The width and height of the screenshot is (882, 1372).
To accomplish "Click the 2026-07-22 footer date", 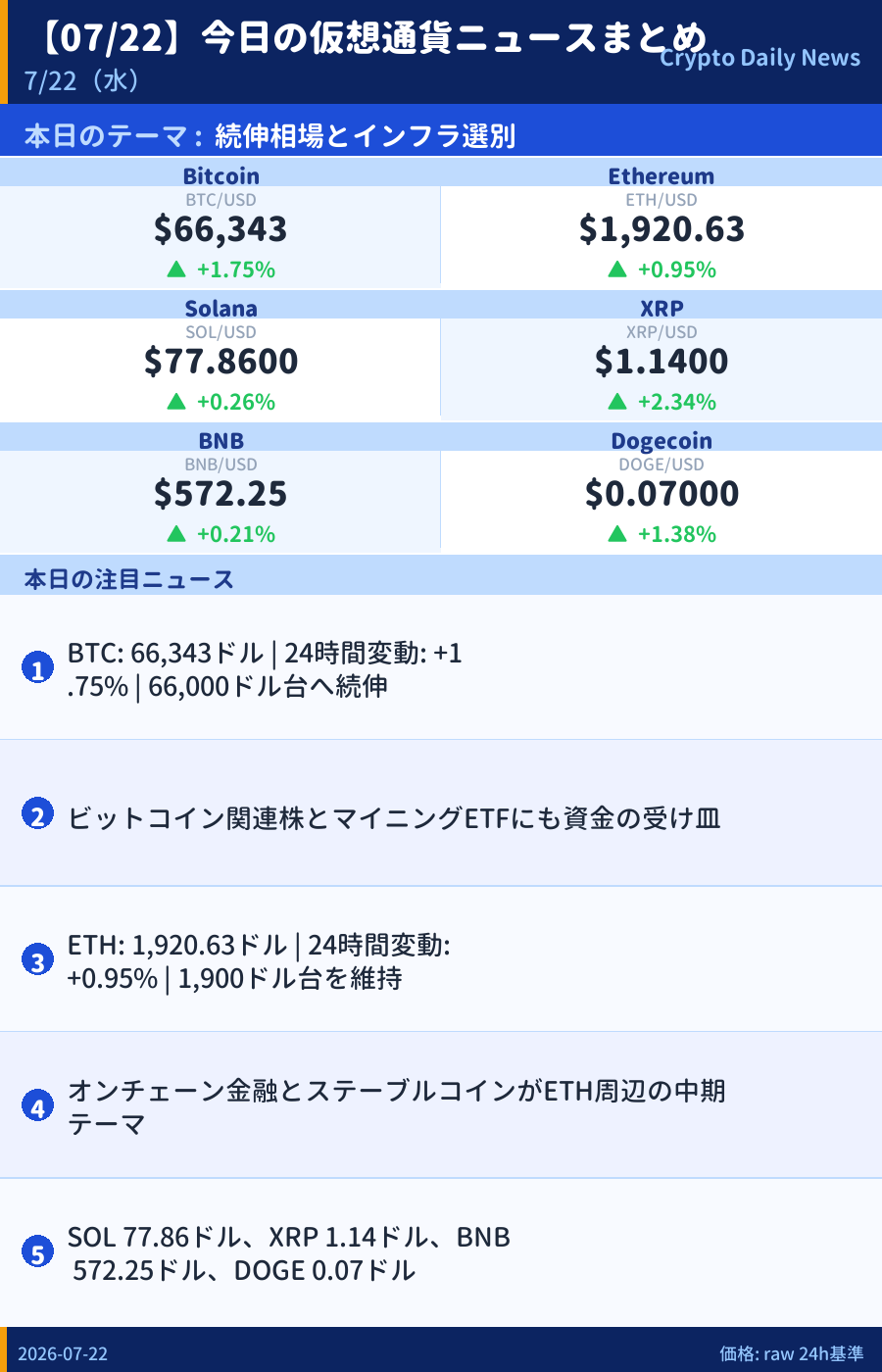I will (x=63, y=1353).
